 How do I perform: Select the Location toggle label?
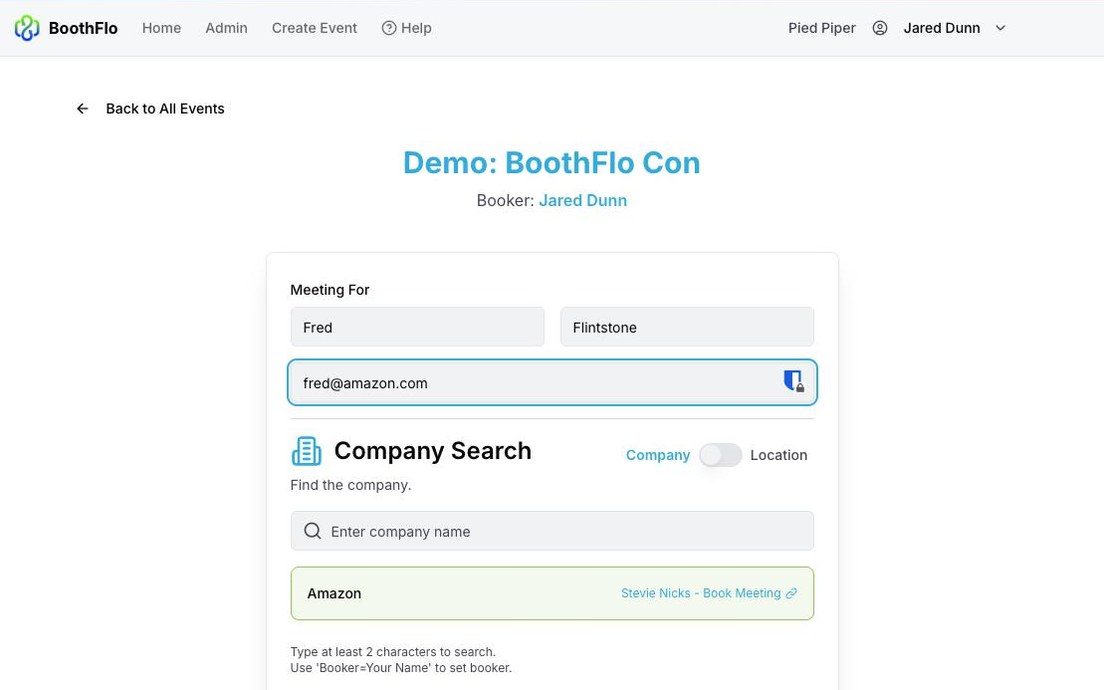(x=779, y=456)
